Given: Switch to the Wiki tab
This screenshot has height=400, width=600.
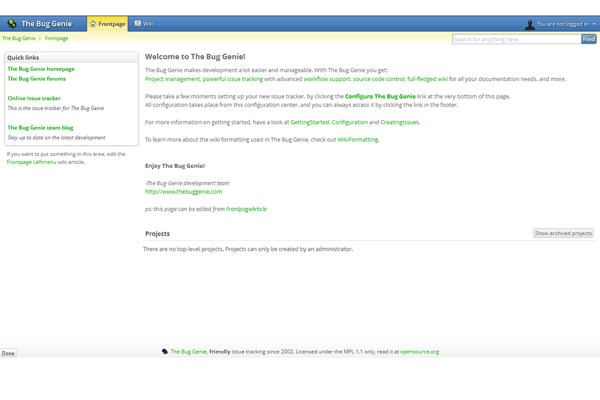Looking at the screenshot, I should point(144,23).
